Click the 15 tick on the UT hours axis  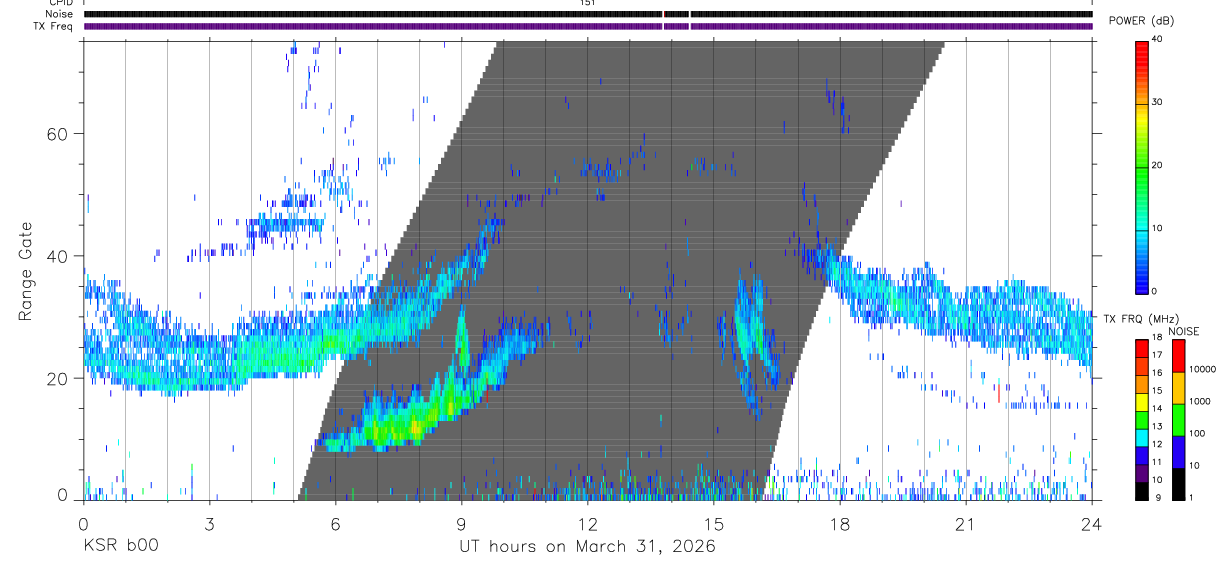point(714,522)
